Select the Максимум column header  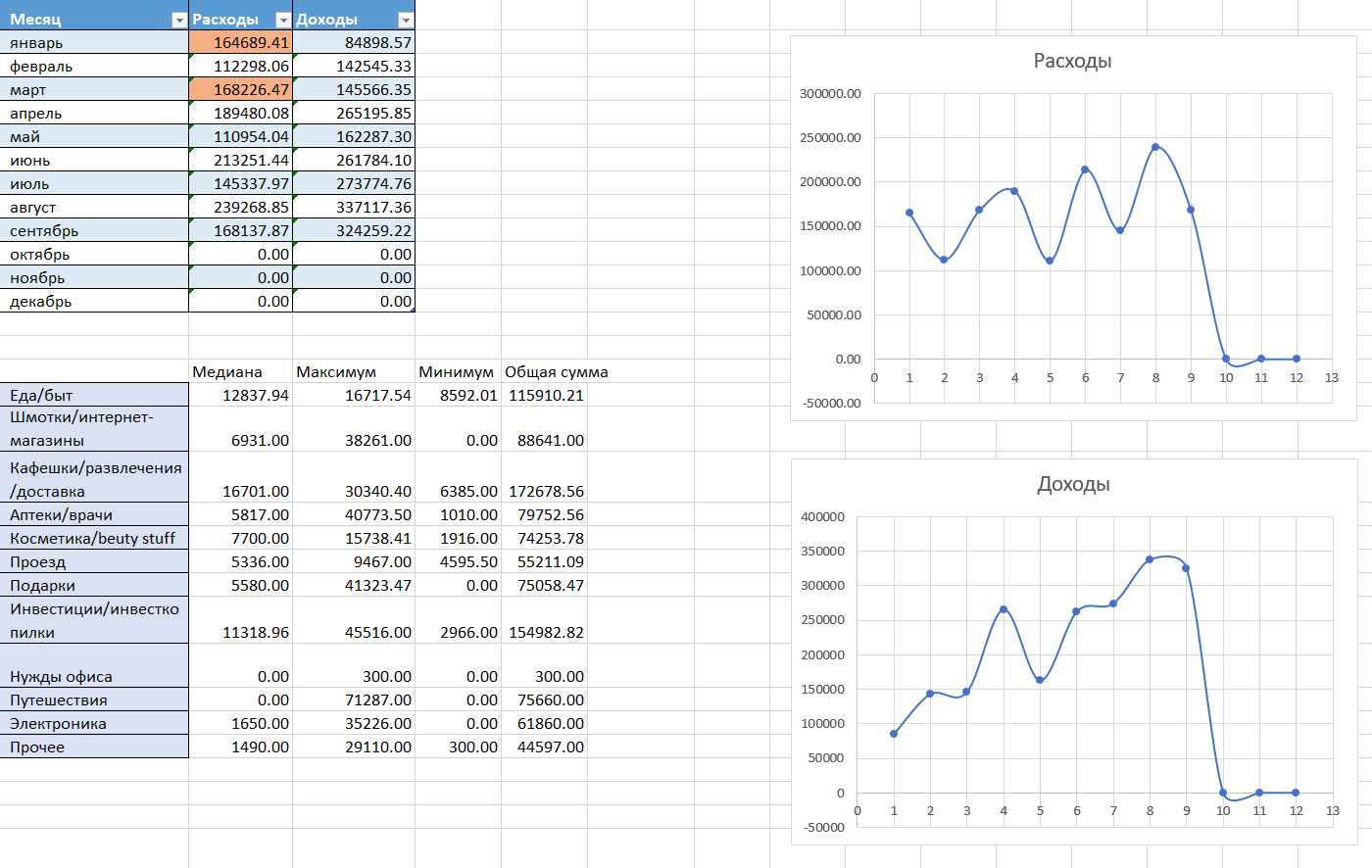tap(354, 371)
